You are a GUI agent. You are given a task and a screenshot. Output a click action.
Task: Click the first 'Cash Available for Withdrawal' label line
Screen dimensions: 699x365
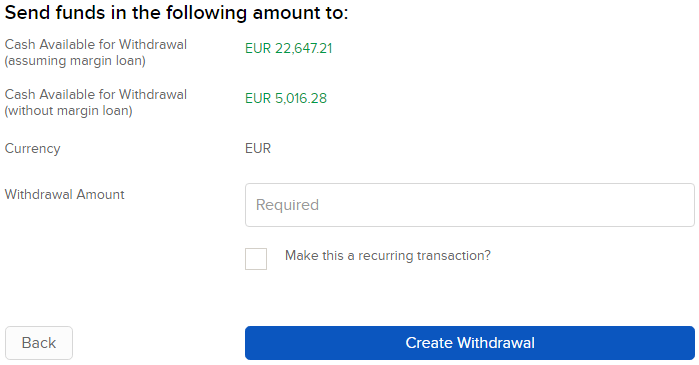click(96, 45)
